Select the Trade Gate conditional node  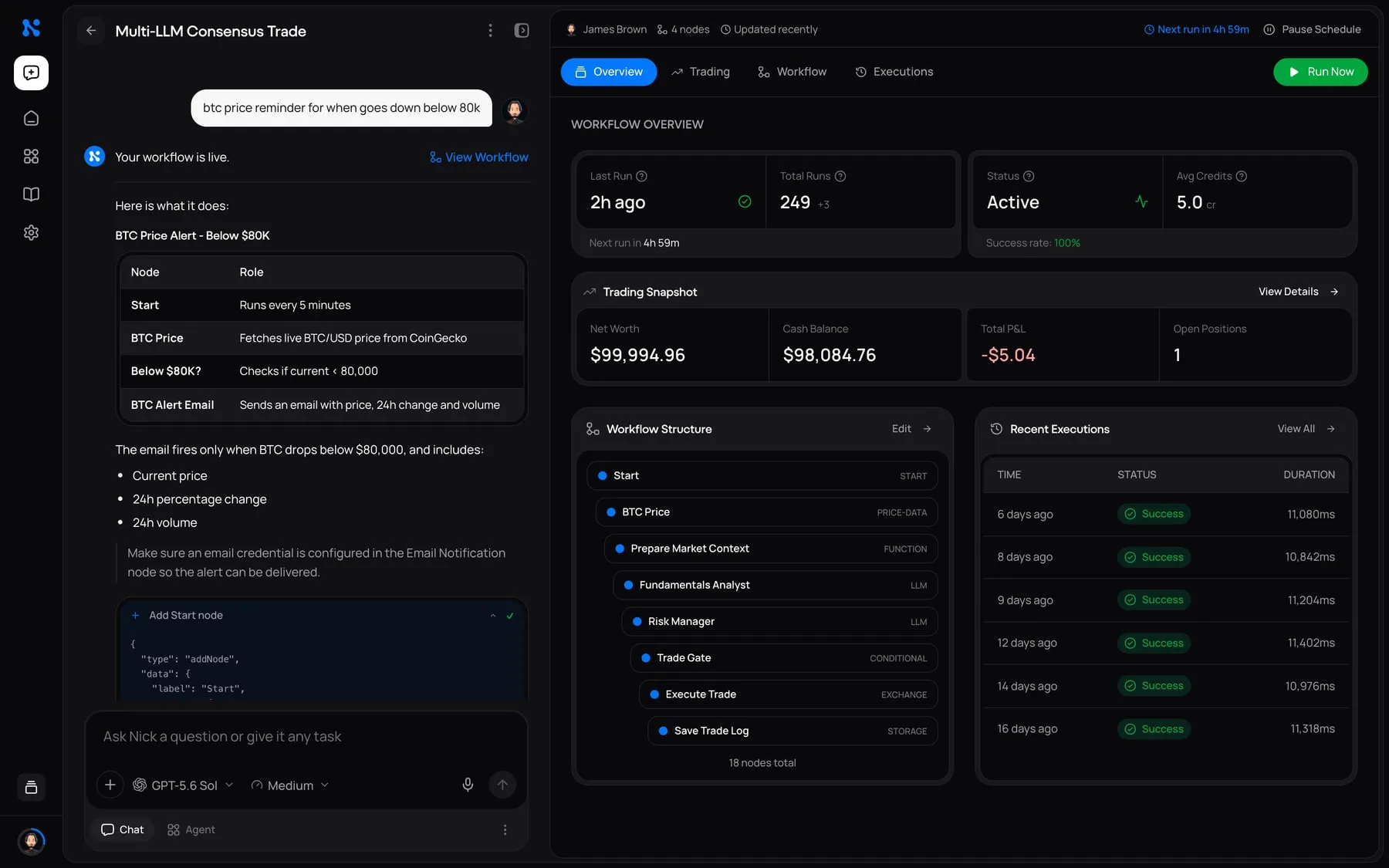click(784, 658)
